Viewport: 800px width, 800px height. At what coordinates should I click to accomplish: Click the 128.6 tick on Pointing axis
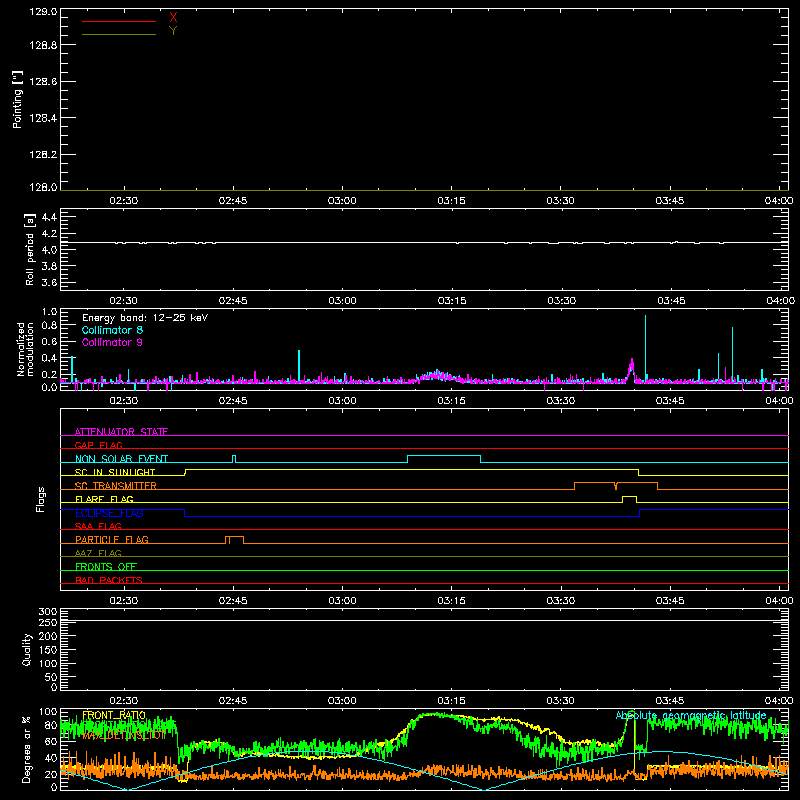[x=43, y=82]
